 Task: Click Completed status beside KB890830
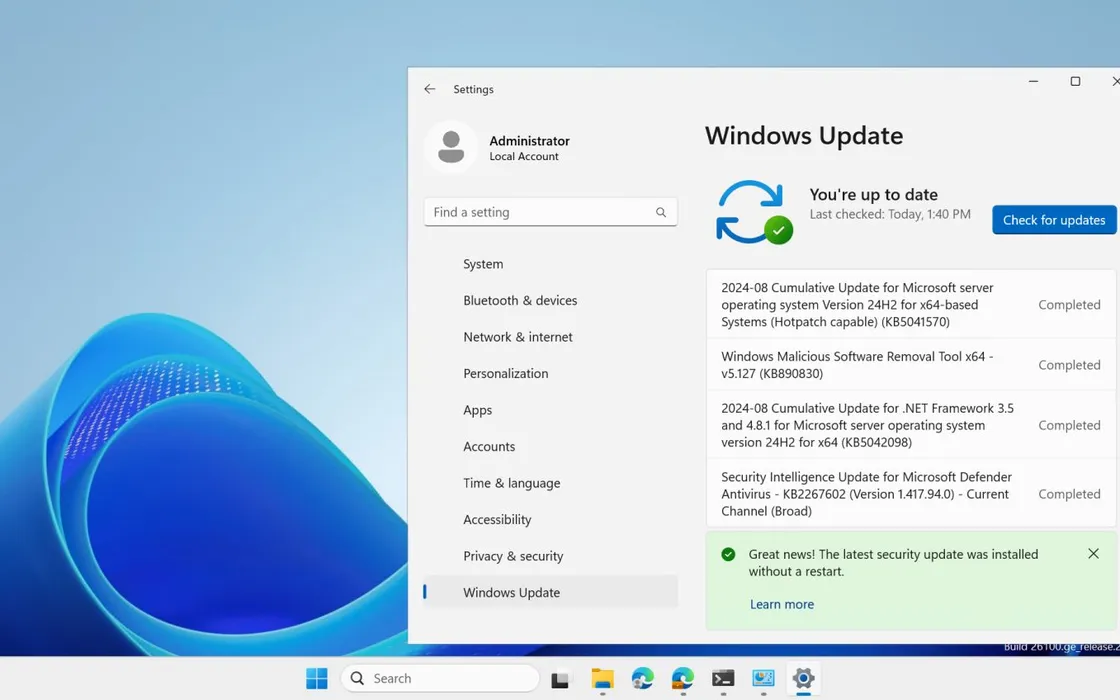click(1069, 364)
